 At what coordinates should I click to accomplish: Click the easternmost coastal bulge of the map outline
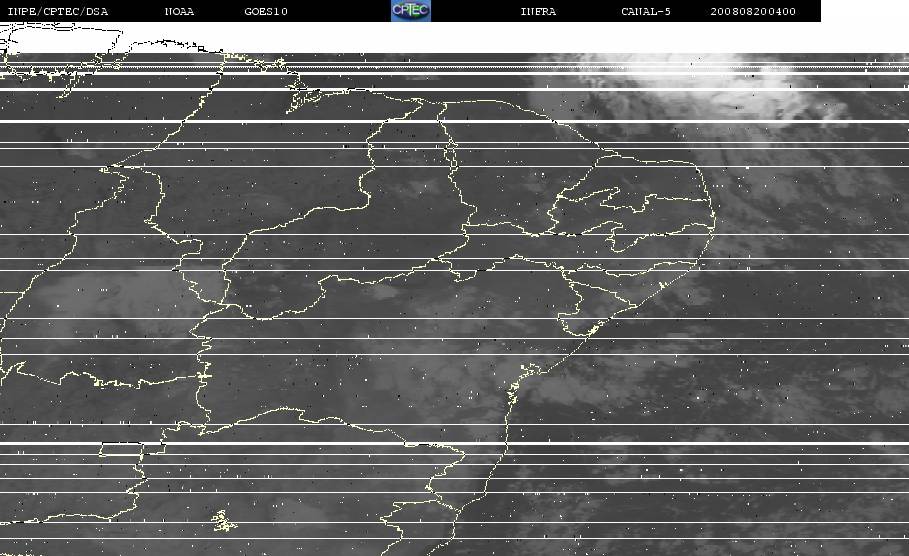[x=710, y=217]
